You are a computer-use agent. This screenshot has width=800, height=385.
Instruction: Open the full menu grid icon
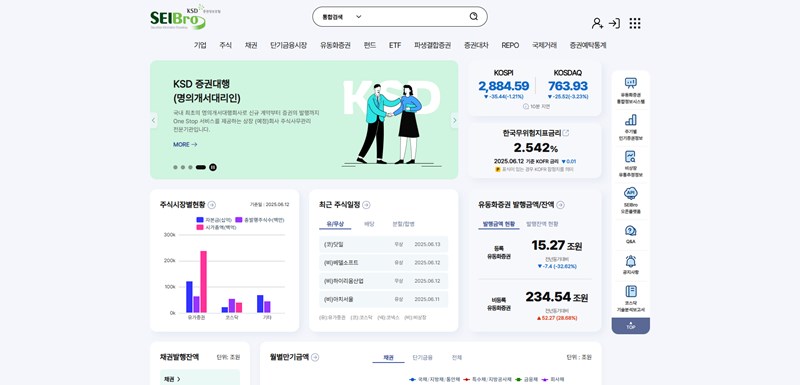[x=635, y=23]
